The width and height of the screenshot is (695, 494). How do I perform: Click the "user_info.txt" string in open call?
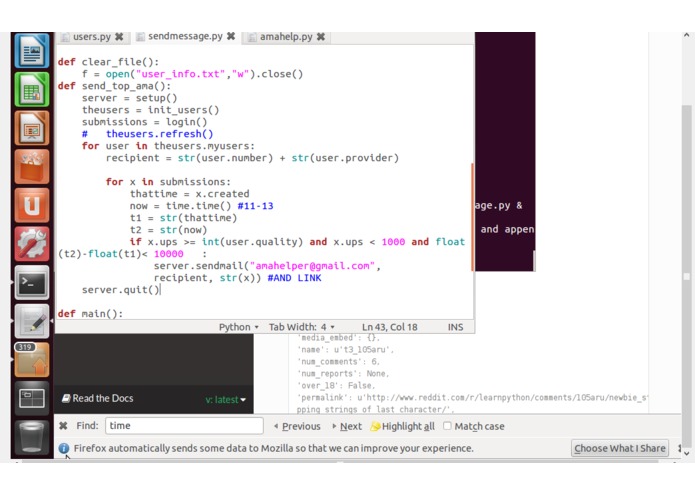click(x=180, y=74)
